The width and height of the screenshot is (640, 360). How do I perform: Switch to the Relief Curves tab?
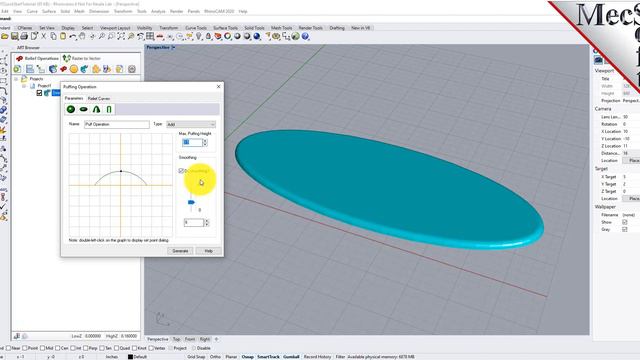point(99,98)
